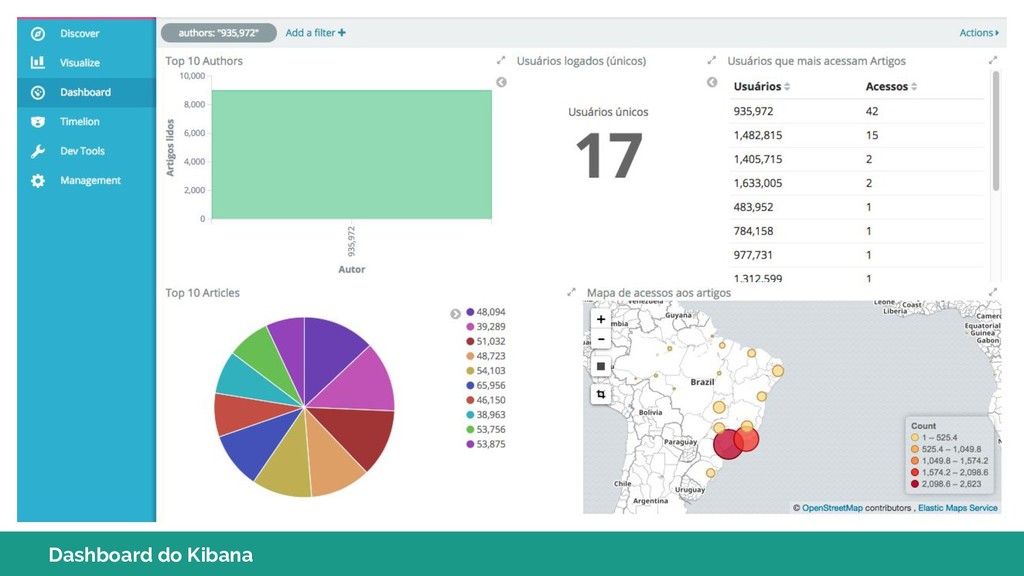
Task: Click user 1,405,715 table cell
Action: pos(758,159)
